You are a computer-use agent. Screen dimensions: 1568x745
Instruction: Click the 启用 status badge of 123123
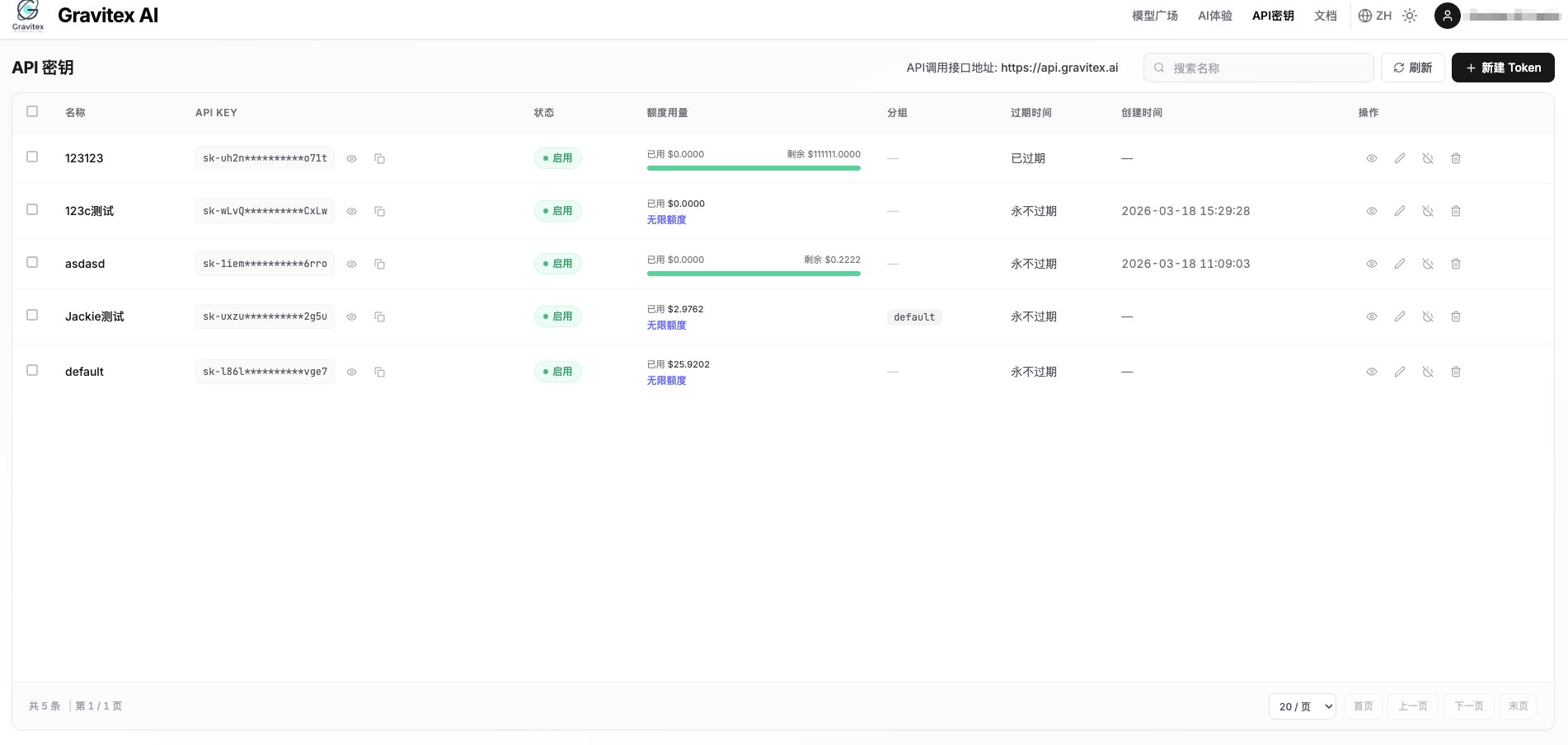pos(558,158)
